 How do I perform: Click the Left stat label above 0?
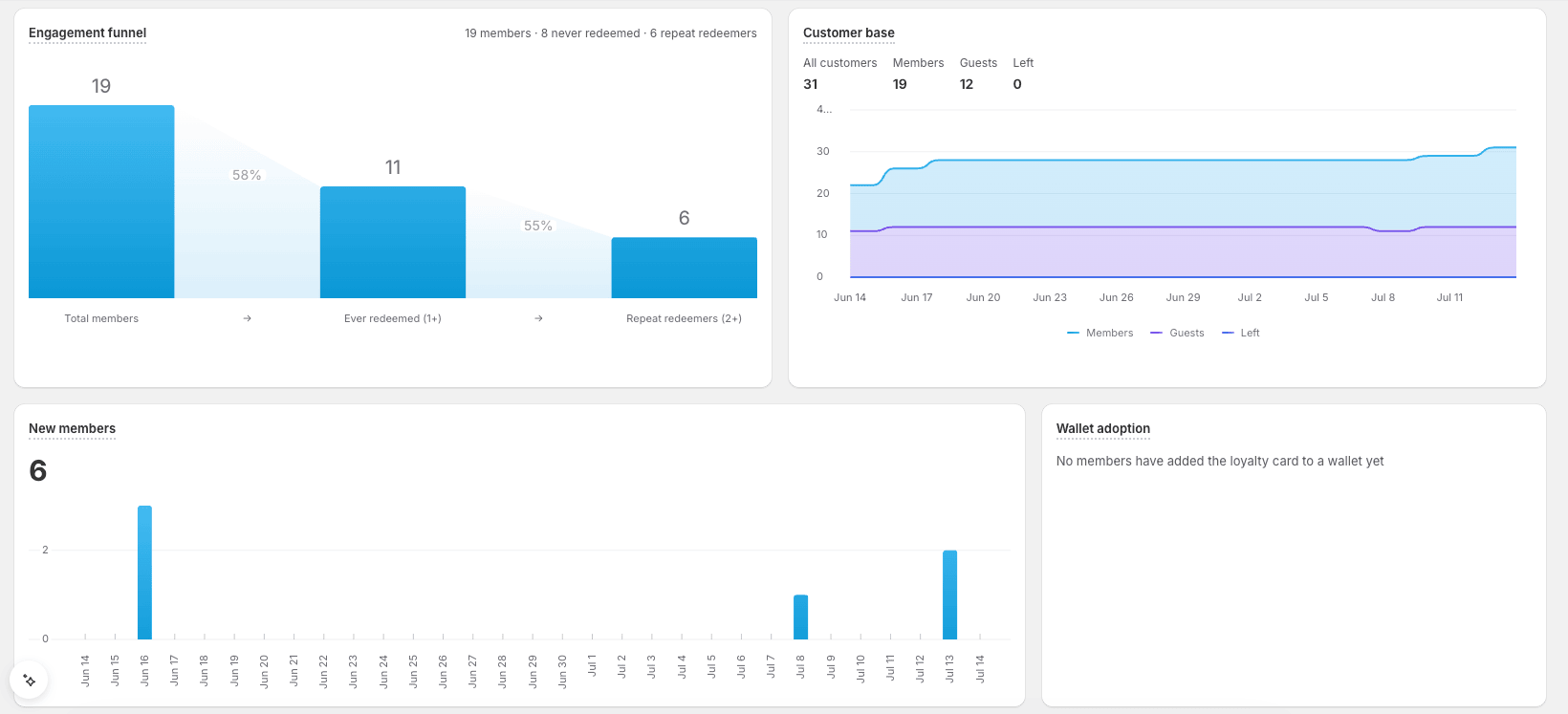(1024, 63)
